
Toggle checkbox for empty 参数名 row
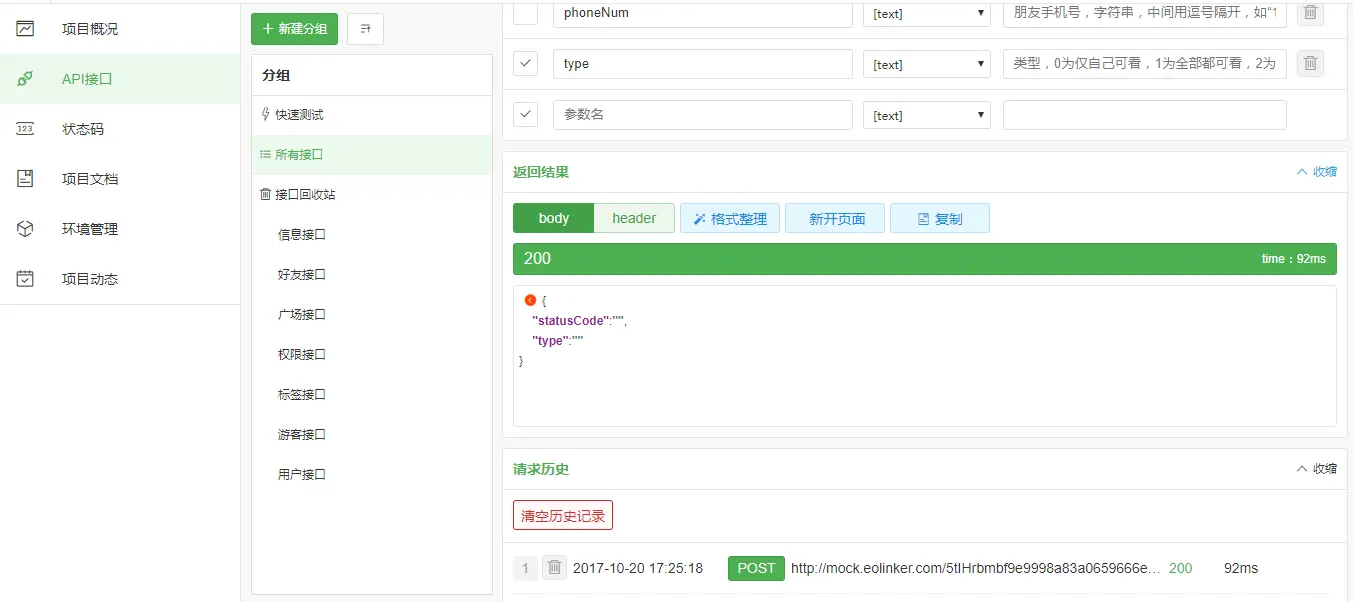[x=525, y=114]
